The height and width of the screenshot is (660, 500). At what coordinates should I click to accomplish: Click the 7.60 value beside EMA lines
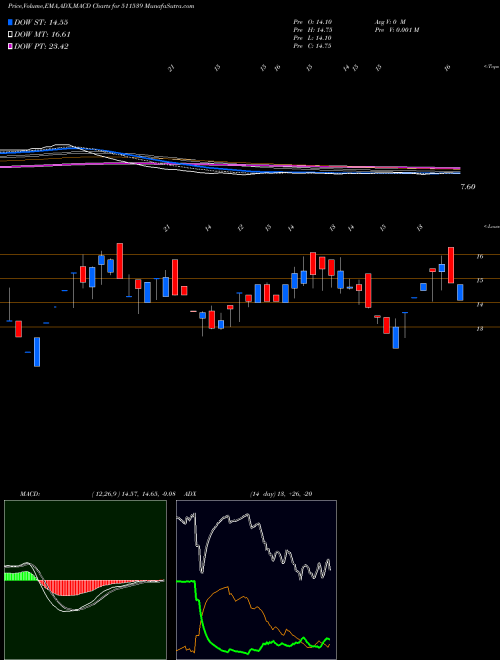[x=468, y=187]
